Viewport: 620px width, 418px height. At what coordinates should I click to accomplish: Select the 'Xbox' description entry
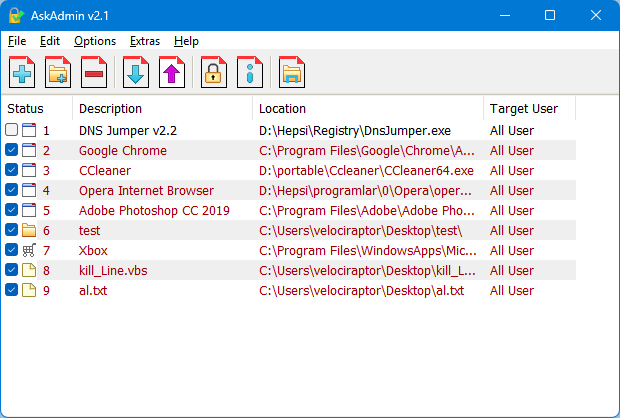[x=93, y=250]
